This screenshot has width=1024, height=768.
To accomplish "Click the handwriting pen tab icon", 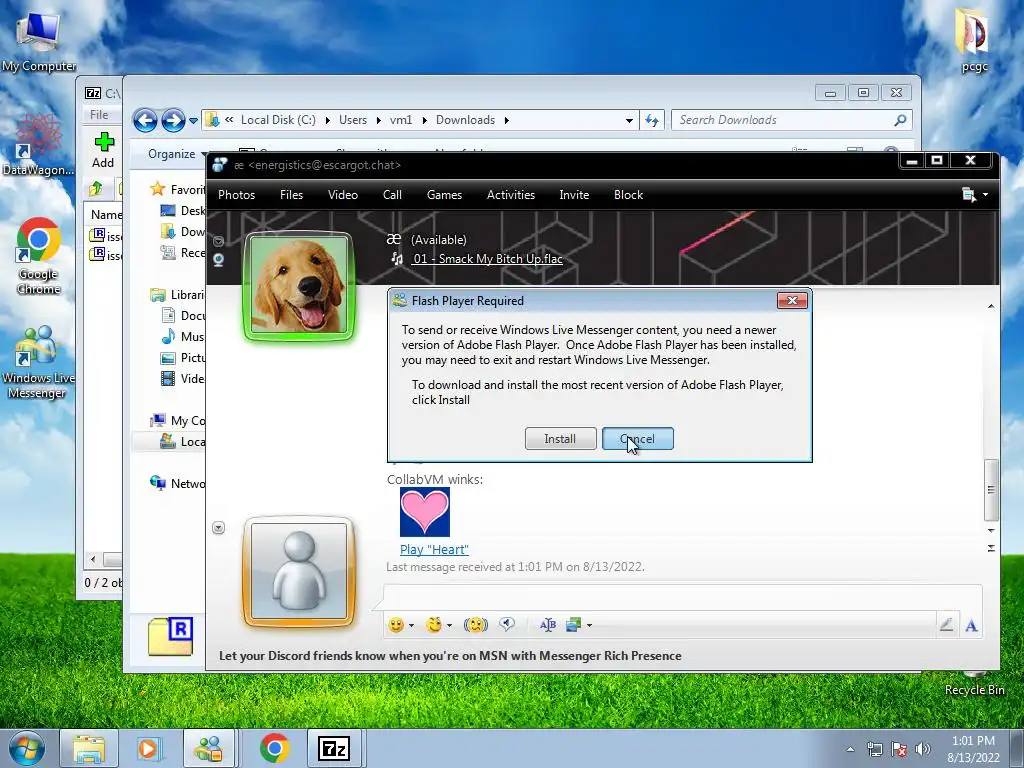I will [946, 625].
